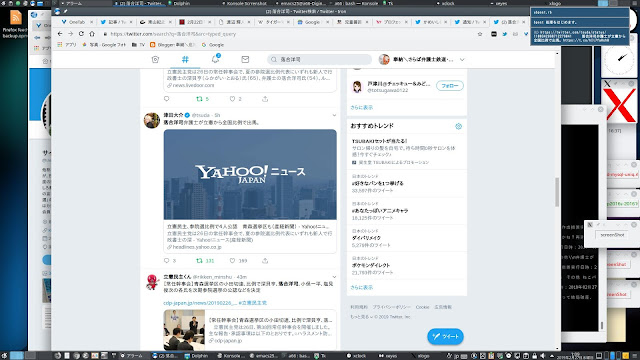The width and height of the screenshot is (640, 360).
Task: Open notifications bell in Twitter header
Action: 216,59
